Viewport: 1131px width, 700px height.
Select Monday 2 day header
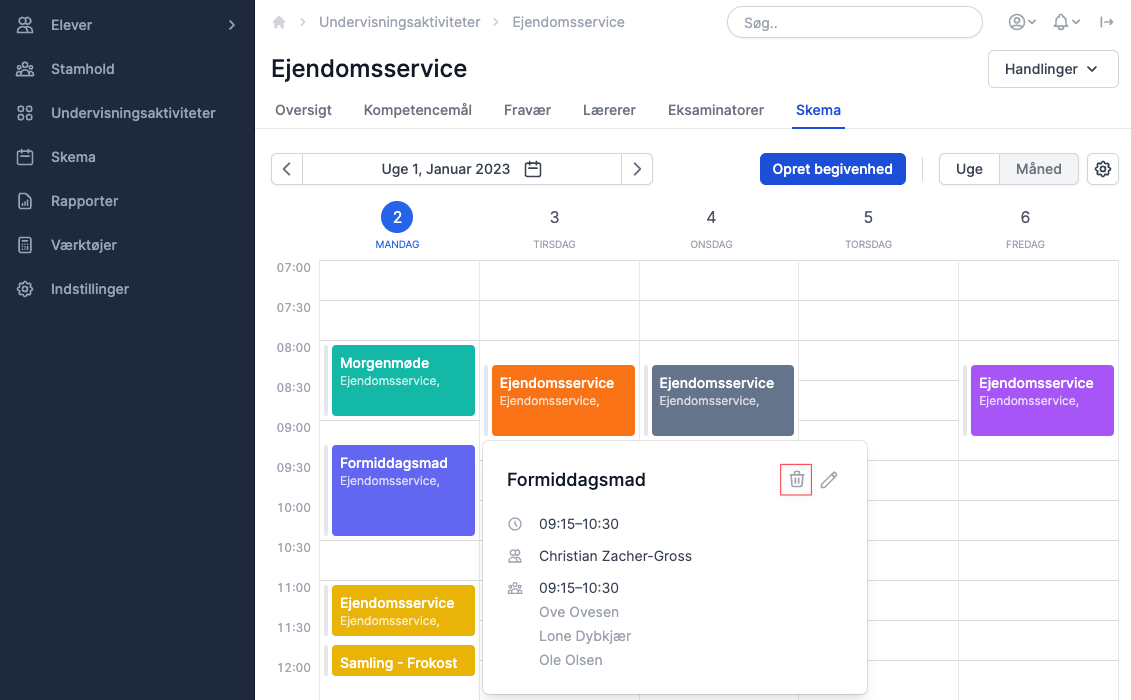[x=397, y=226]
